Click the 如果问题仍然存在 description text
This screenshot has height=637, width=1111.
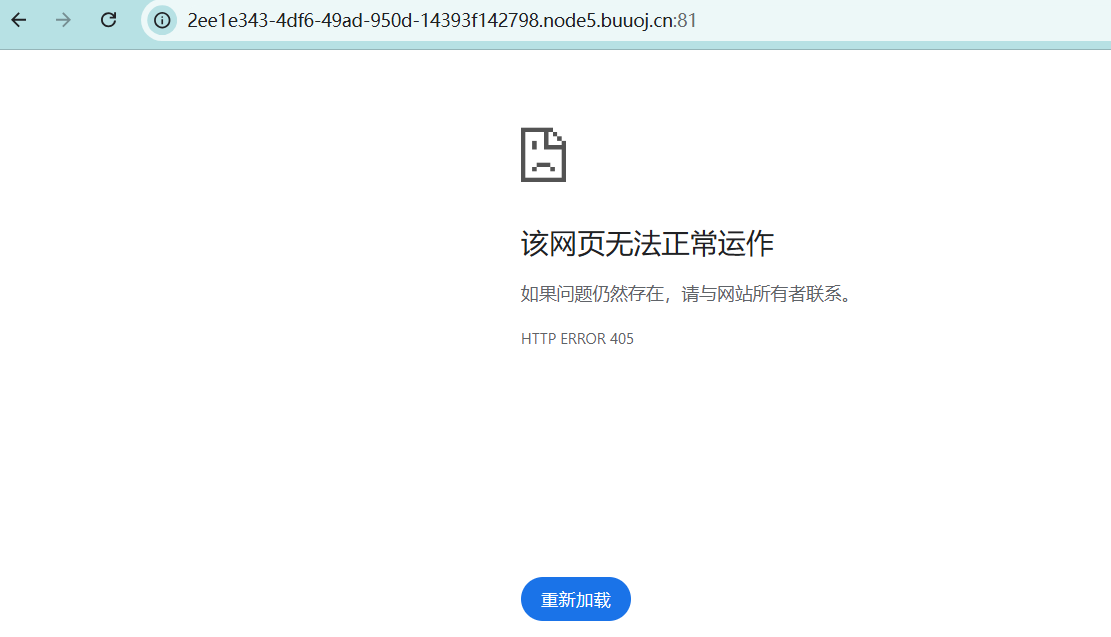coord(593,295)
